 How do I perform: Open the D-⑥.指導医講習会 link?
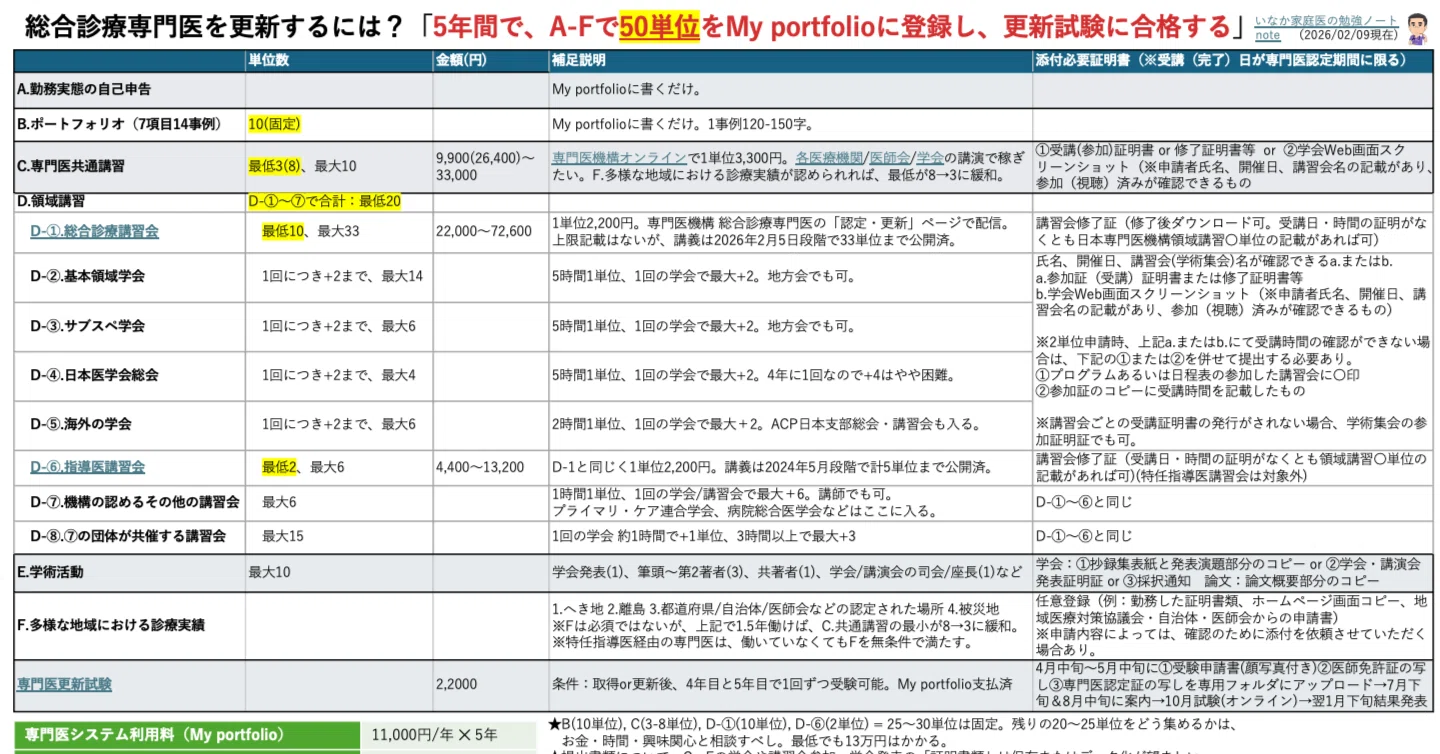pyautogui.click(x=87, y=467)
